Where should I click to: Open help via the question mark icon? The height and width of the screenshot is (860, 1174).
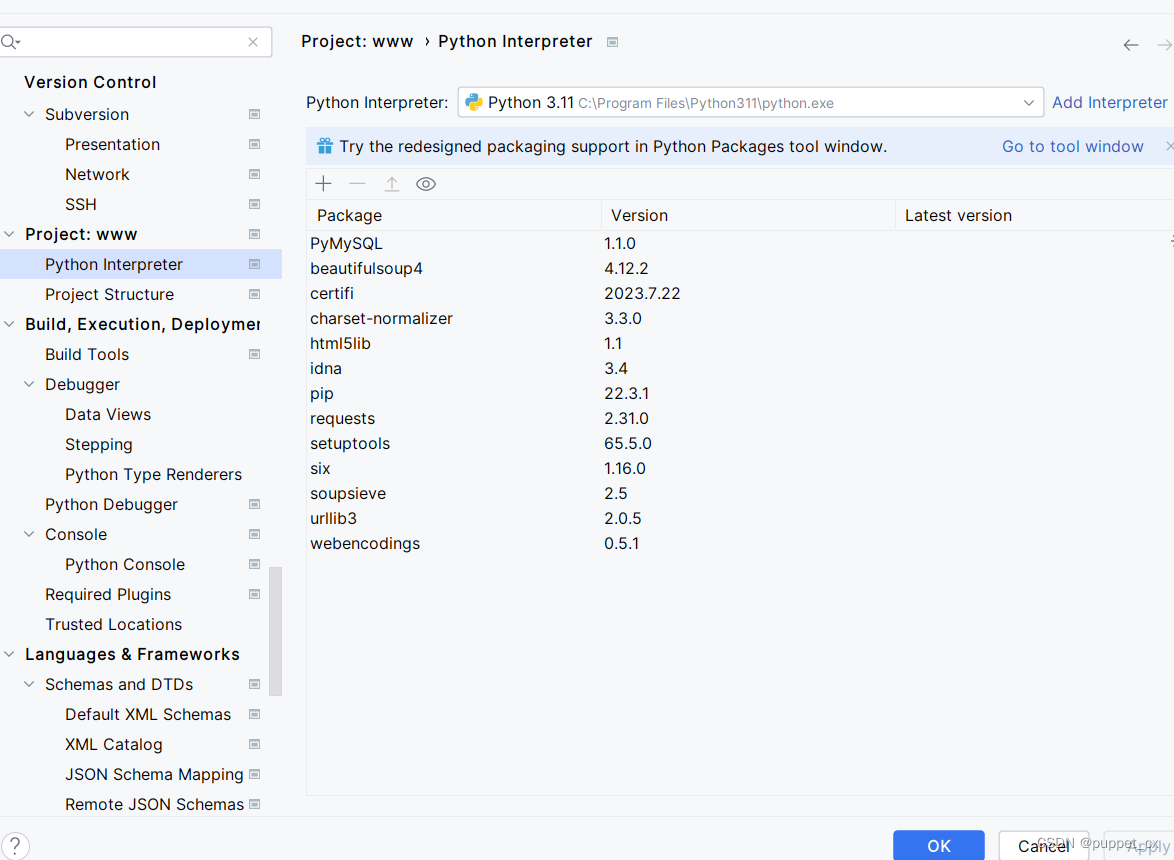(15, 845)
